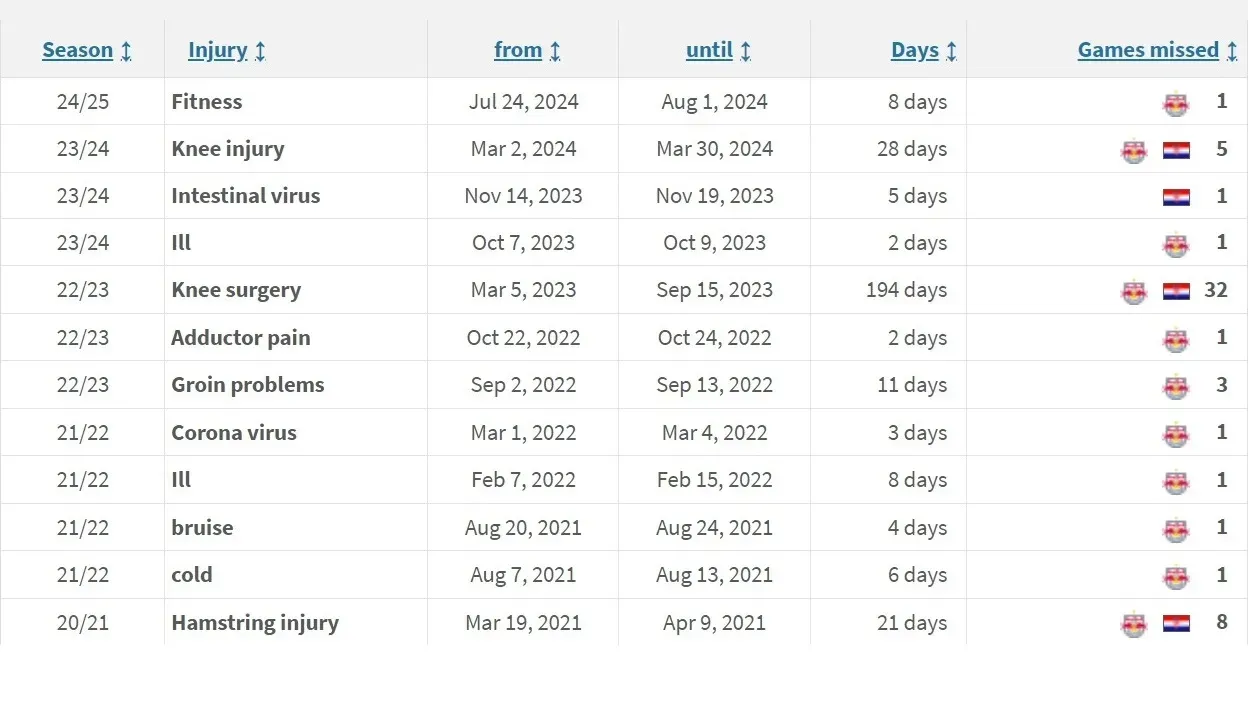1248x702 pixels.
Task: Click the club crest in the Fitness row
Action: [1176, 102]
